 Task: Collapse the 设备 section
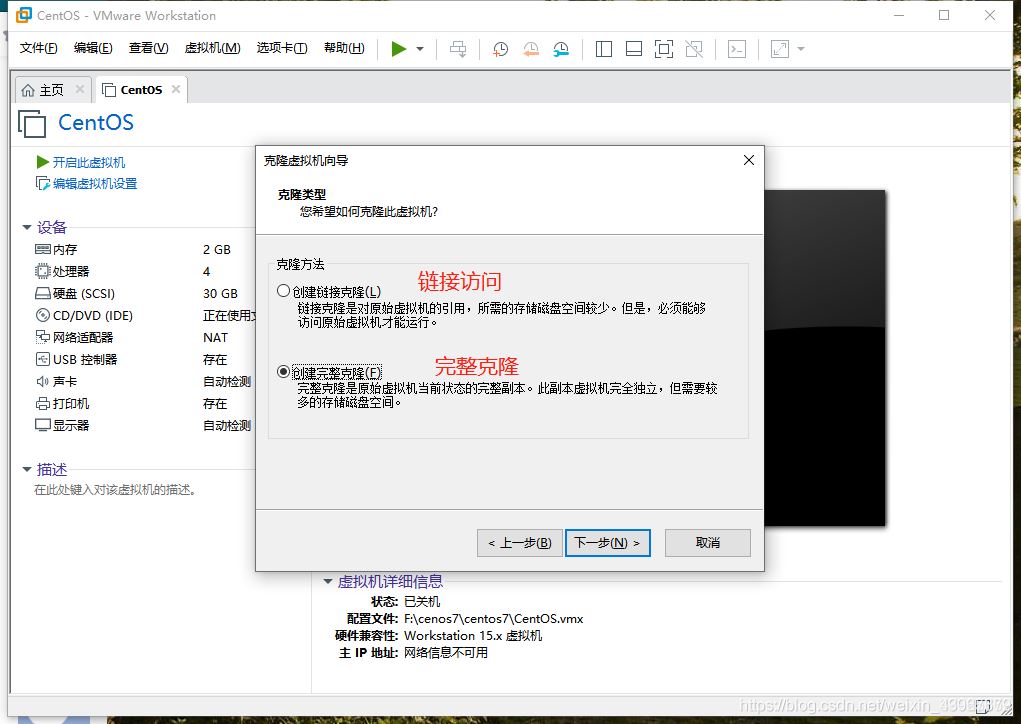[x=27, y=227]
